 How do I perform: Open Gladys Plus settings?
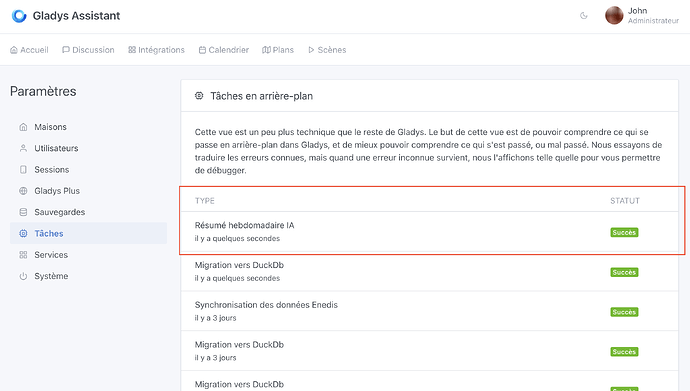point(88,191)
